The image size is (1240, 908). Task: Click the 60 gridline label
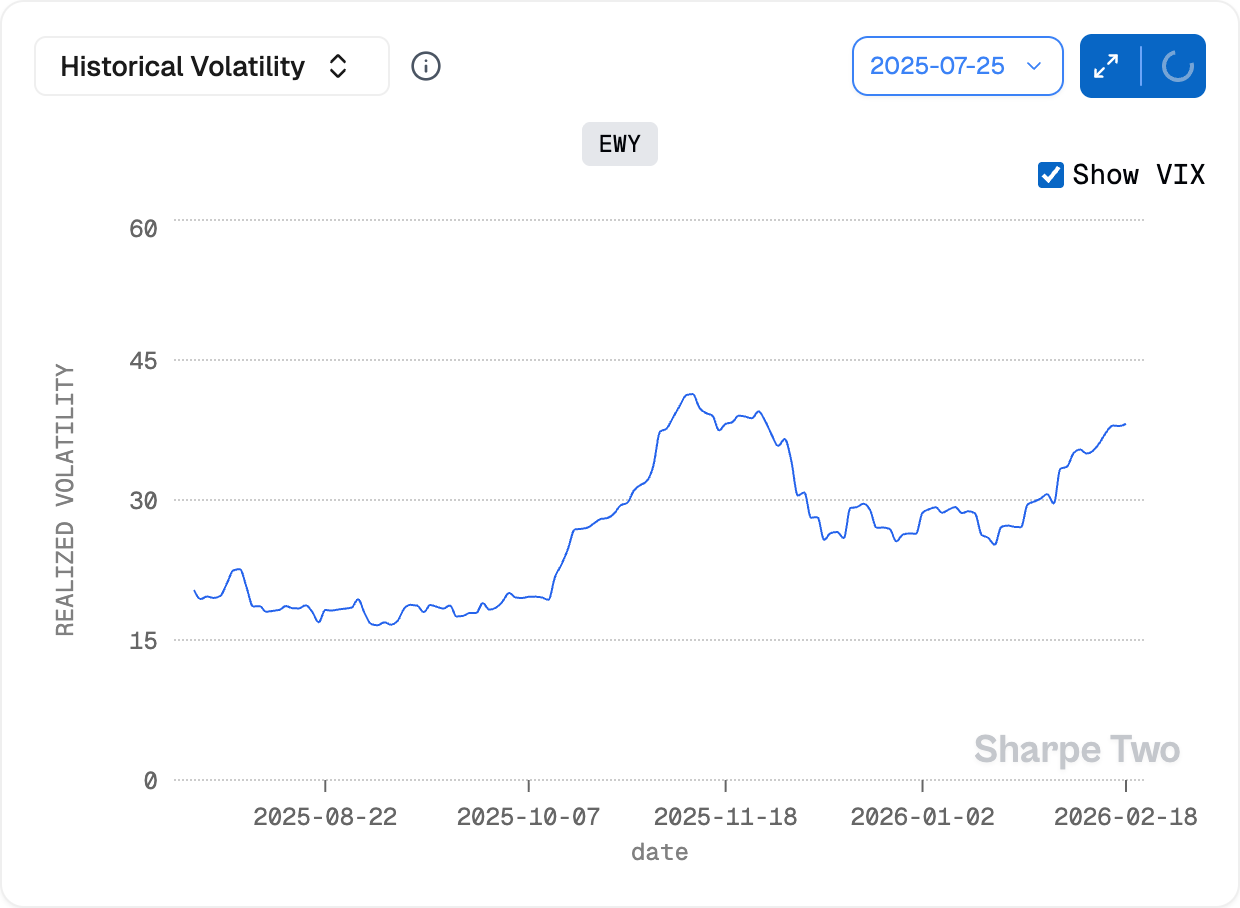click(143, 228)
